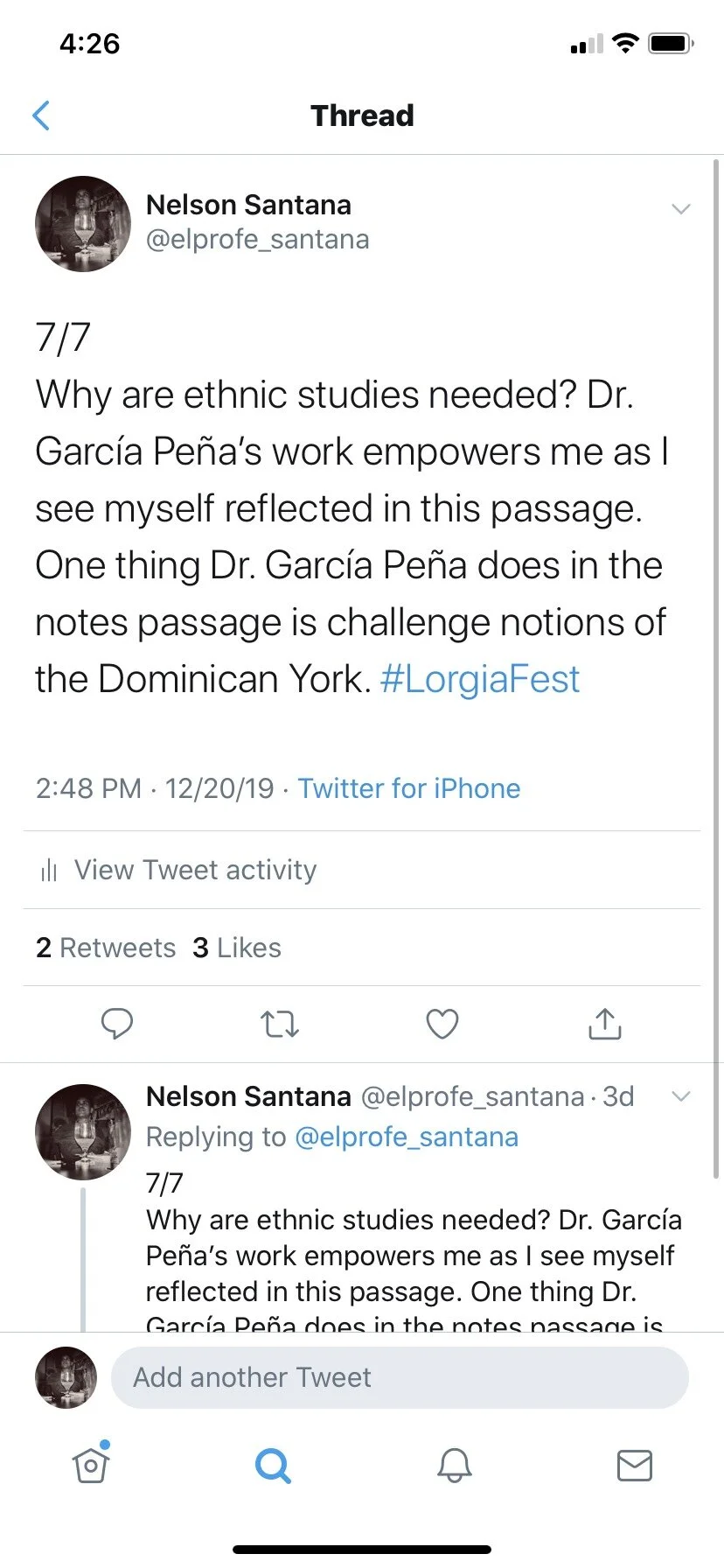Tap the @elprofe_santana mention in Replying to
Screen dimensions: 724x1568
[x=407, y=1137]
